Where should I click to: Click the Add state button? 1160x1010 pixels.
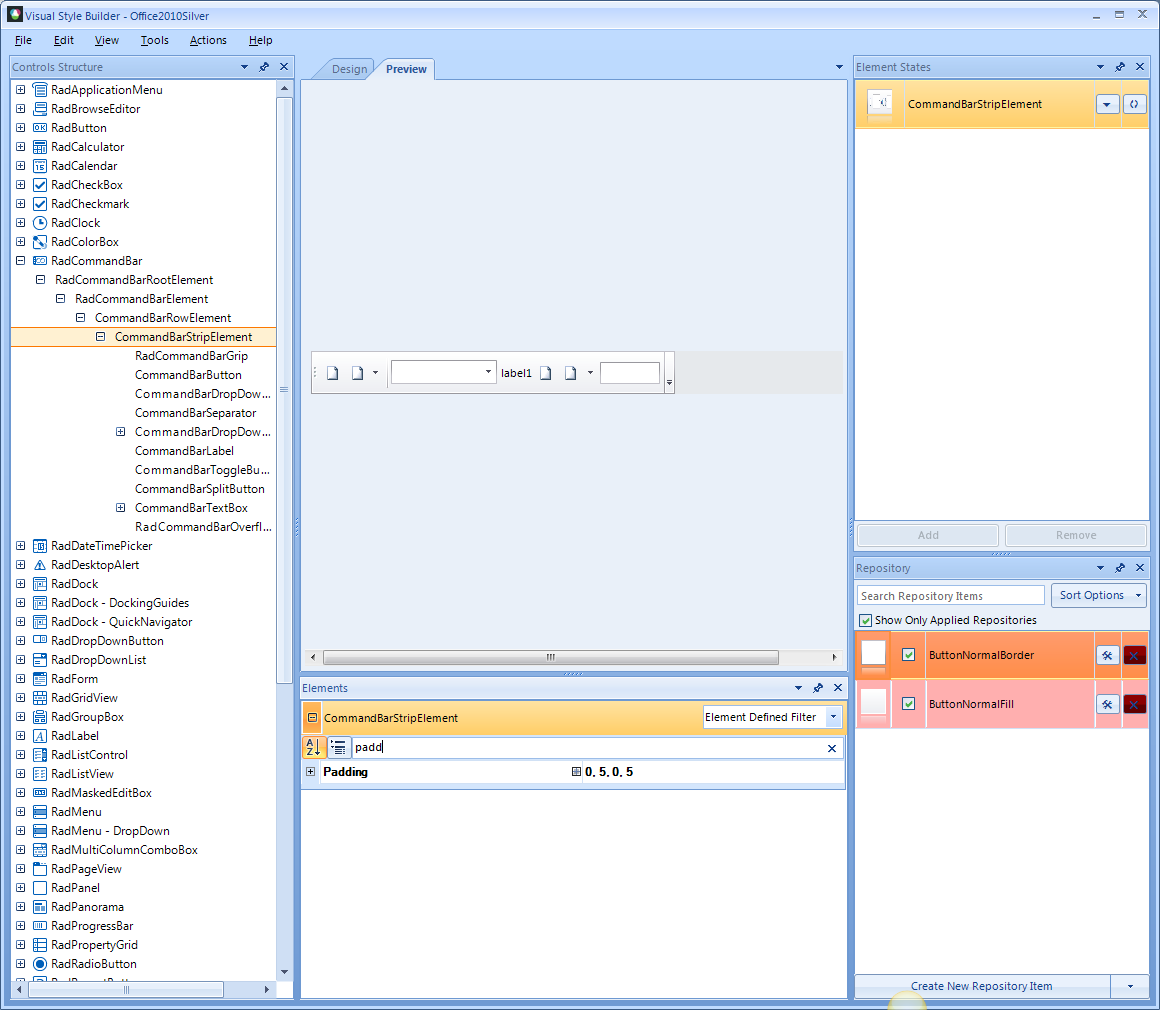point(928,535)
